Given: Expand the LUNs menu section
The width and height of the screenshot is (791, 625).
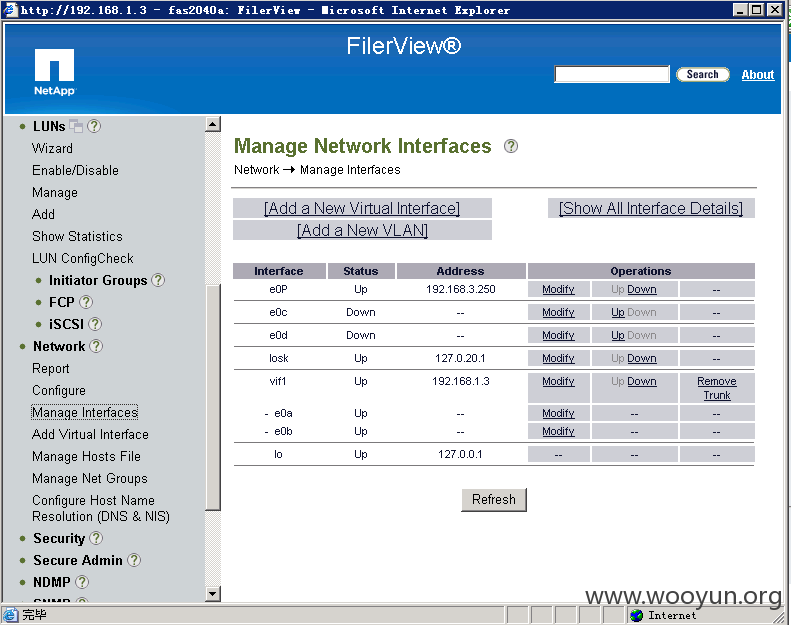Looking at the screenshot, I should click(x=49, y=126).
